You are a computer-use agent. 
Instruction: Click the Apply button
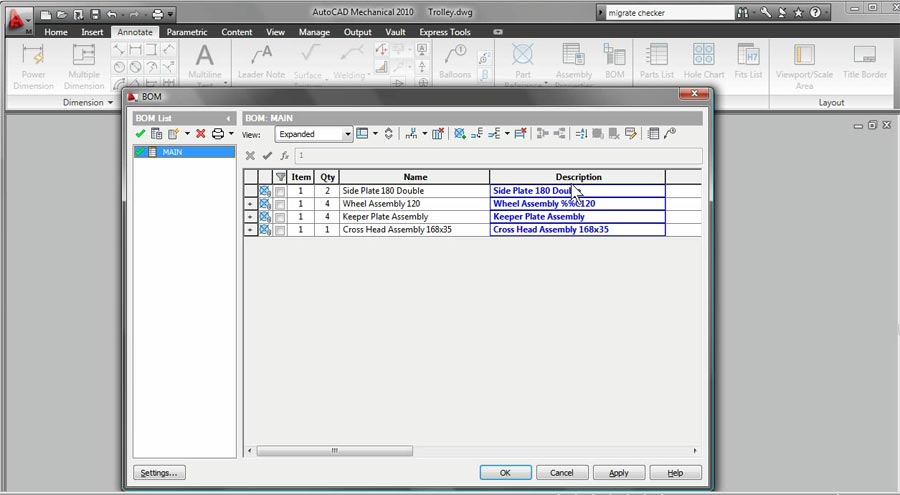pyautogui.click(x=619, y=473)
